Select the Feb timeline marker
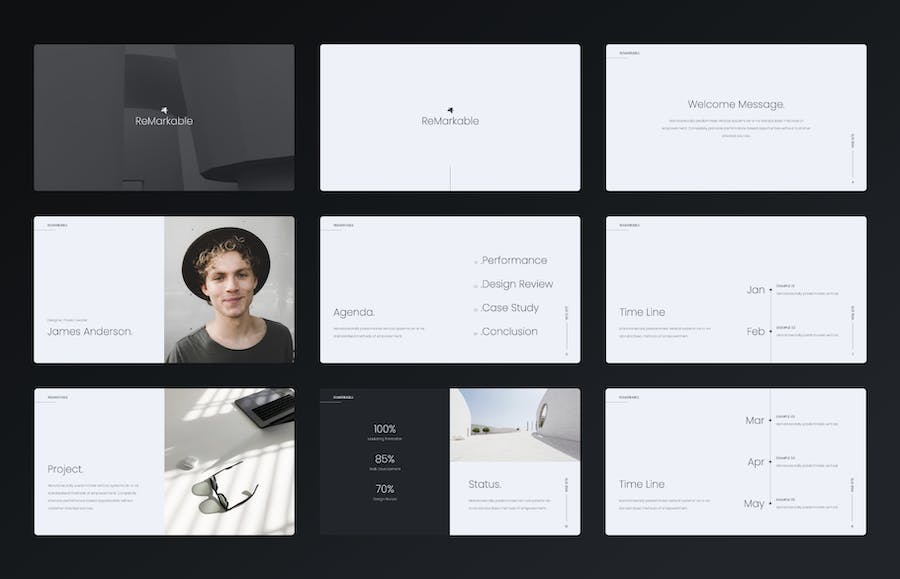900x579 pixels. tap(756, 332)
